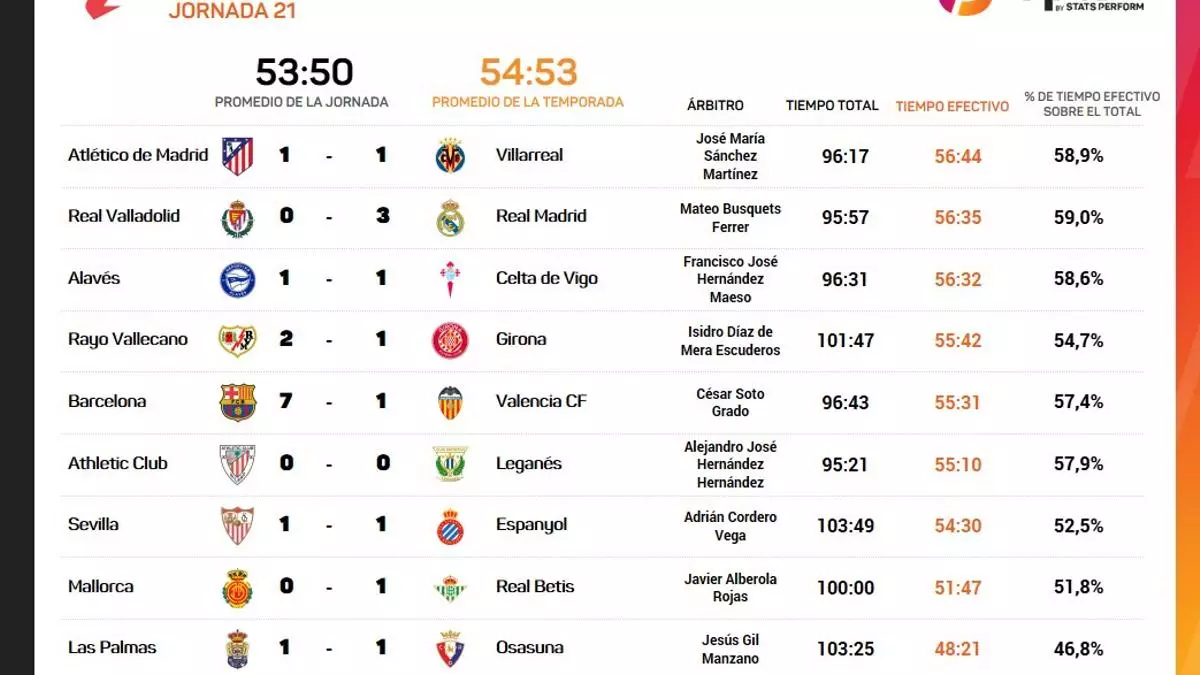Select the Girona club crest

click(450, 340)
